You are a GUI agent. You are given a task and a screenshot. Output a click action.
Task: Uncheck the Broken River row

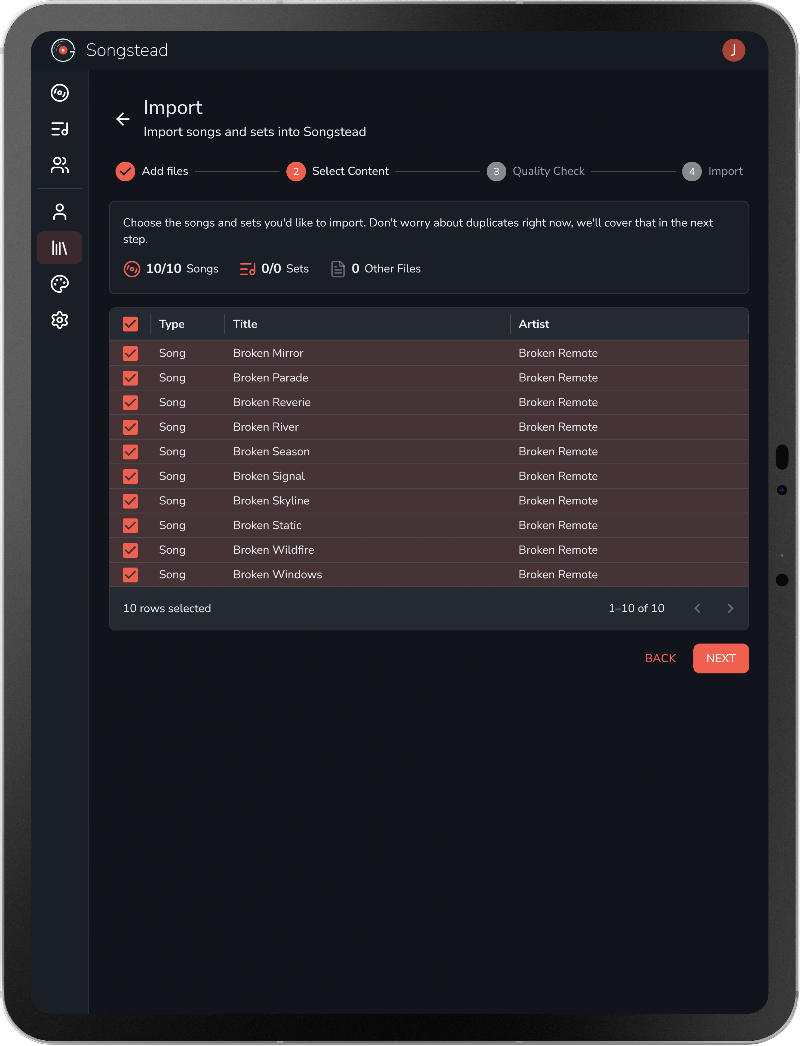click(x=130, y=427)
